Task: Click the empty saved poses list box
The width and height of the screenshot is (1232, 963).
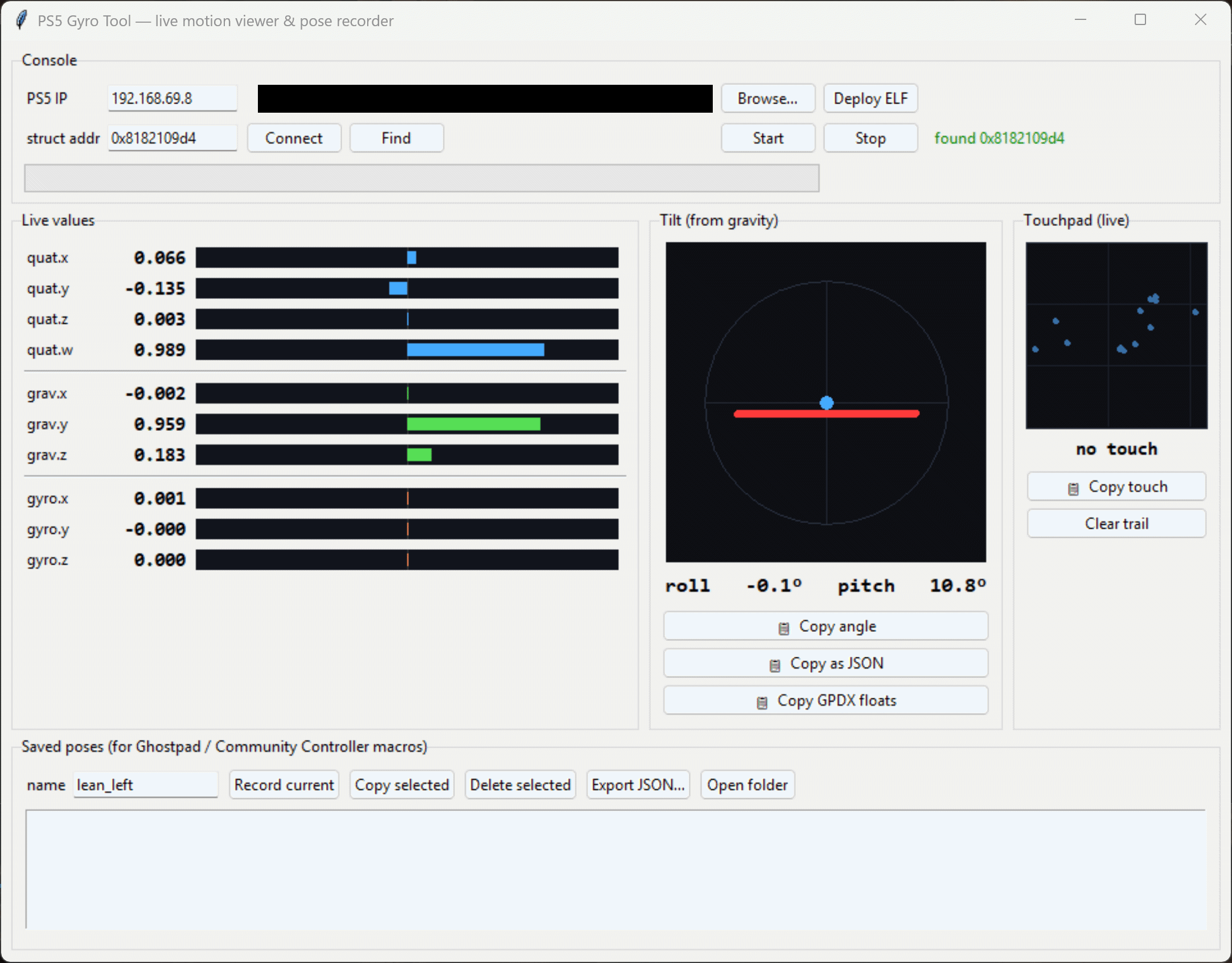Action: point(615,869)
